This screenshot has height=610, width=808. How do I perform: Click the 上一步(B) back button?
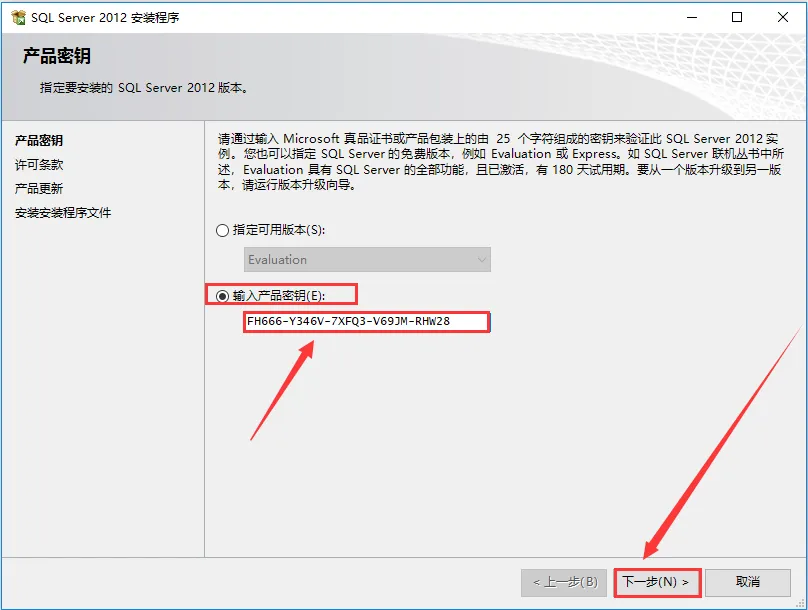coord(564,582)
